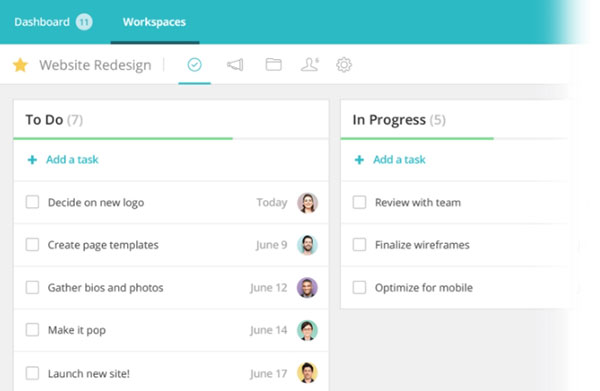Check off Decide on new logo
This screenshot has width=600, height=391.
point(32,202)
